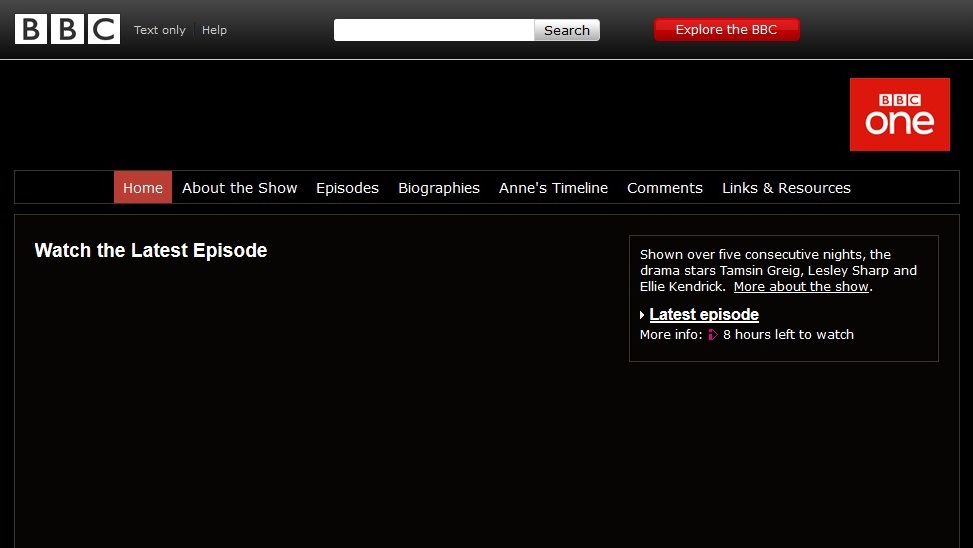
Task: Click the Explore the BBC button
Action: pos(727,29)
